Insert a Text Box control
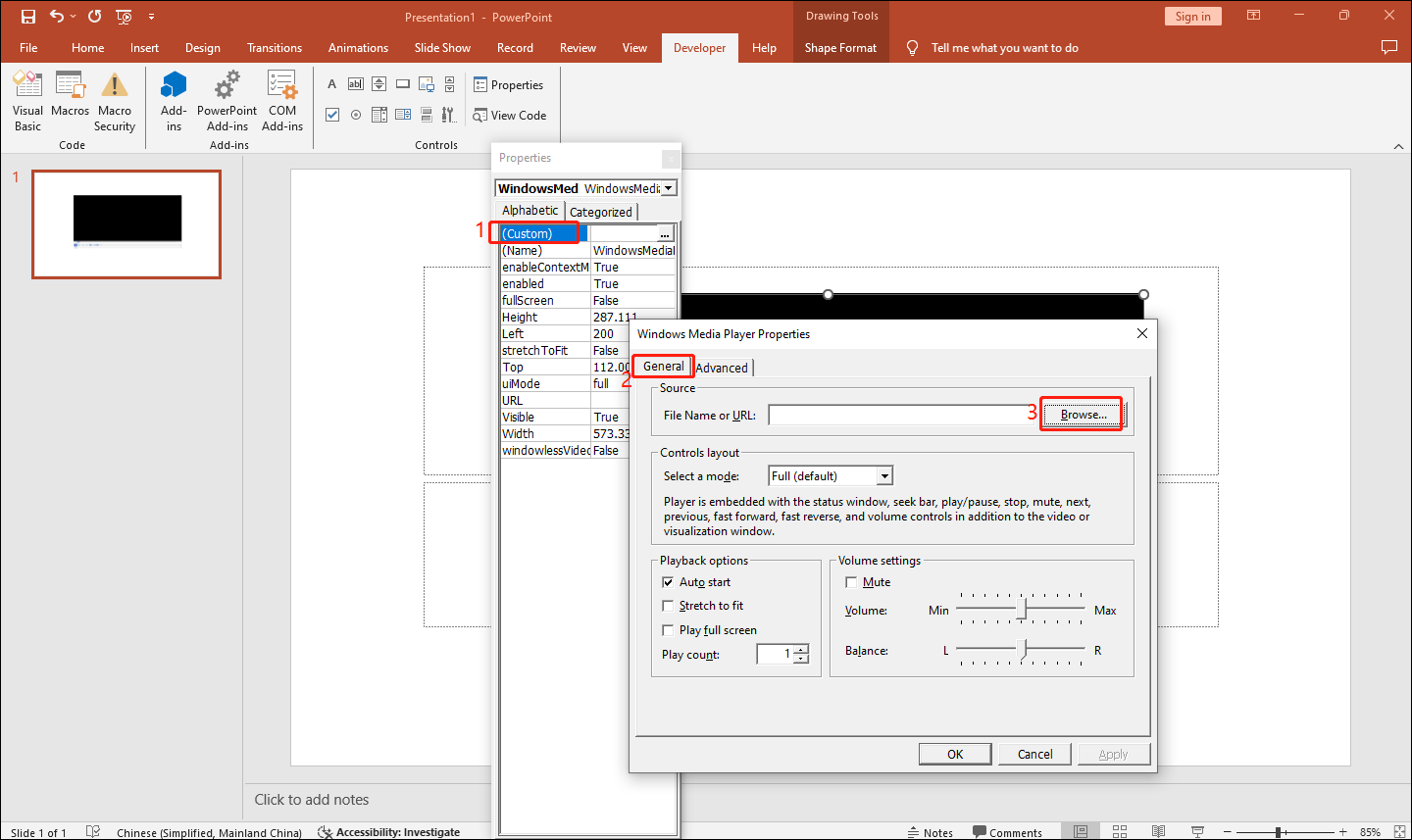1412x840 pixels. (356, 84)
